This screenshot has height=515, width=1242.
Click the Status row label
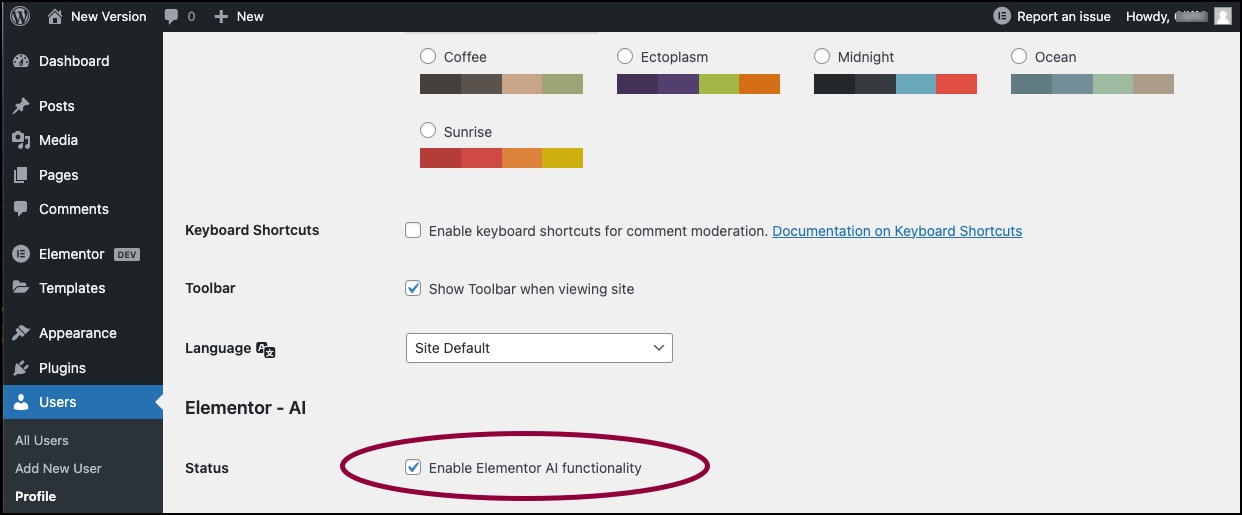[x=207, y=468]
